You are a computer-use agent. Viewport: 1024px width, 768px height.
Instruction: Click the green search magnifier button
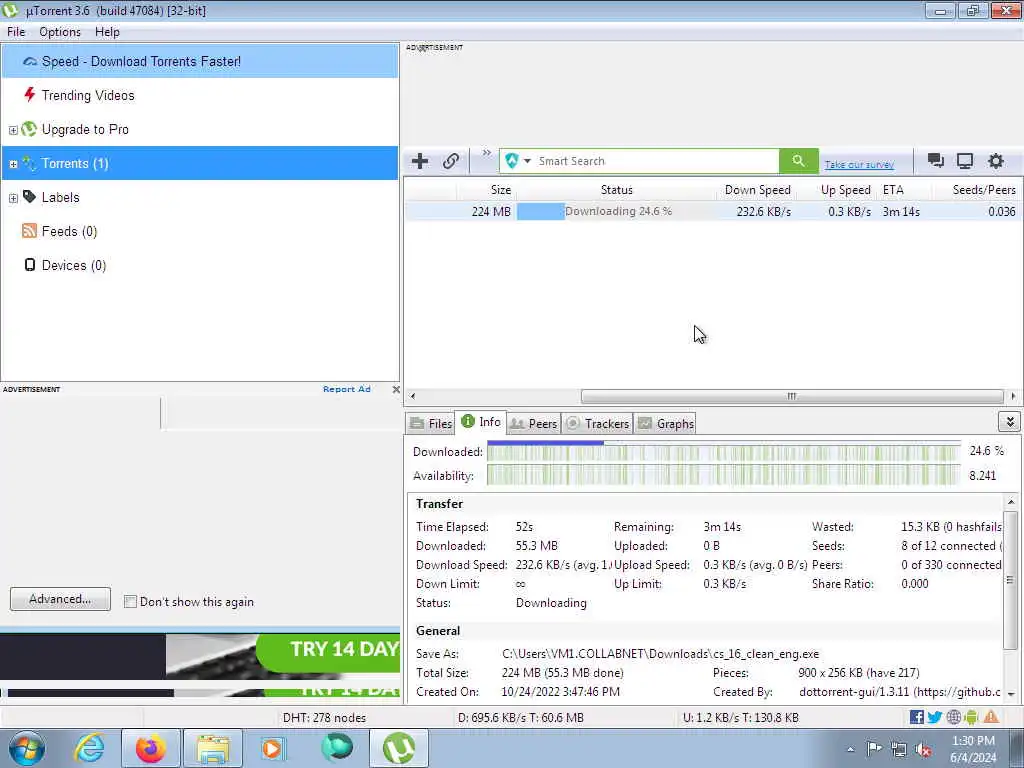point(798,161)
